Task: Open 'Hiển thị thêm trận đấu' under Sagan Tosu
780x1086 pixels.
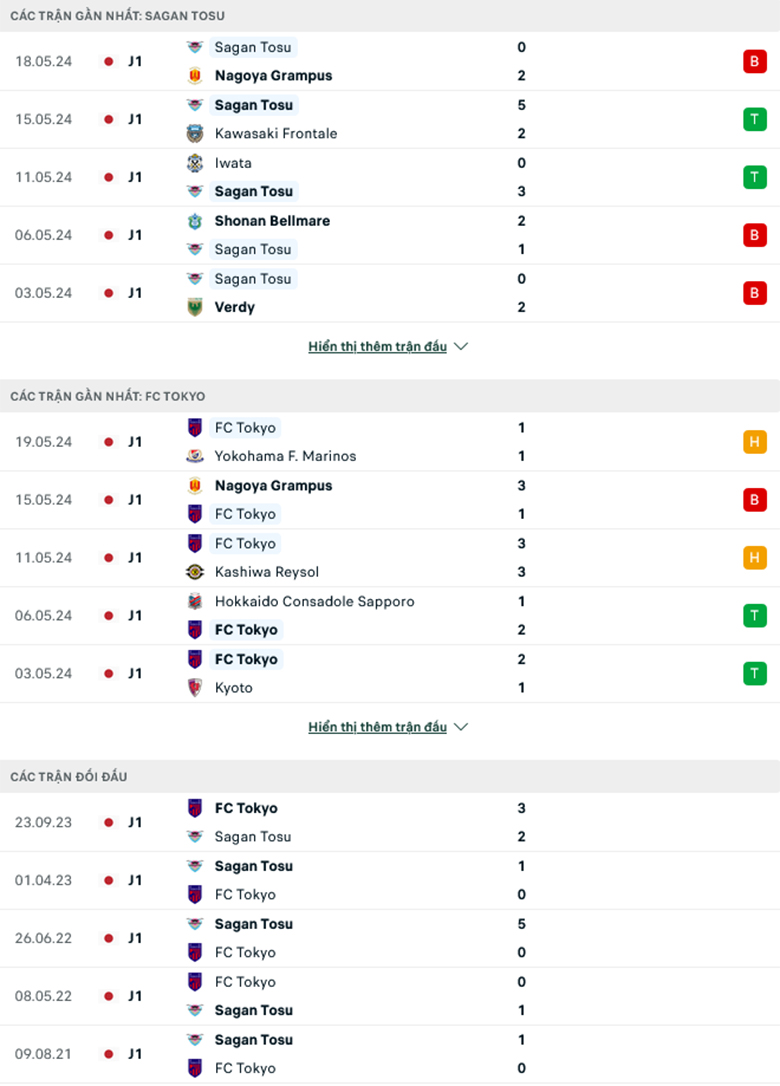Action: (378, 347)
